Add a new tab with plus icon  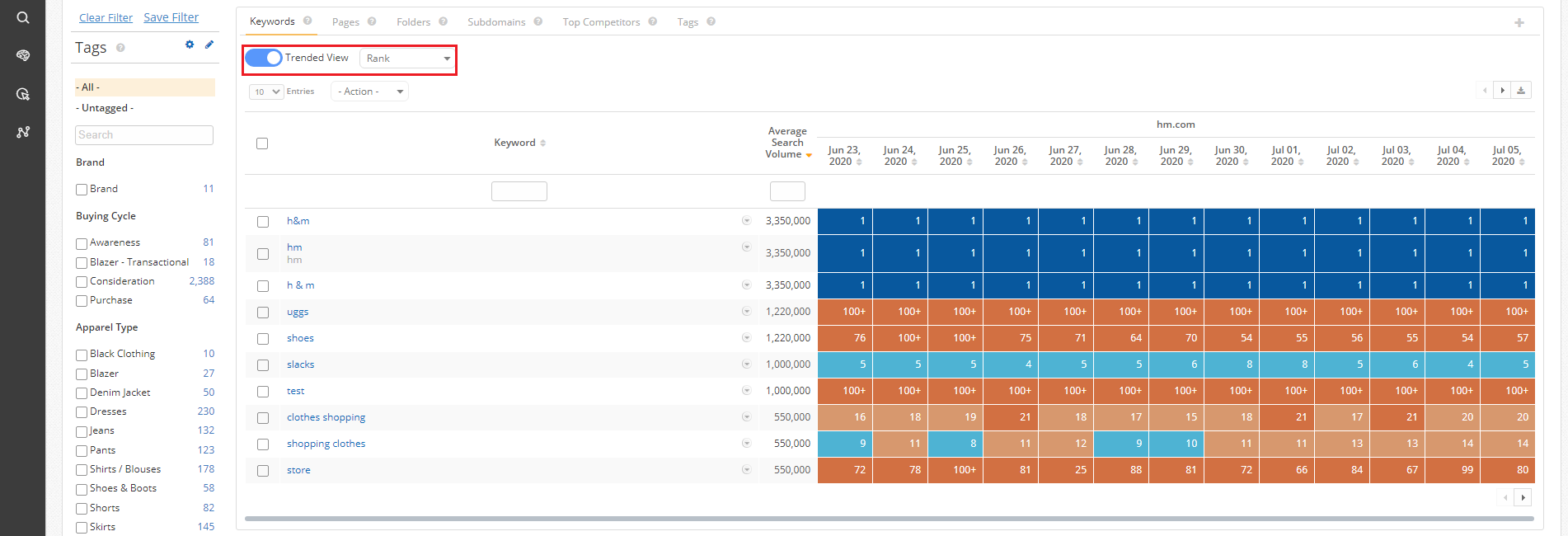coord(1519,22)
